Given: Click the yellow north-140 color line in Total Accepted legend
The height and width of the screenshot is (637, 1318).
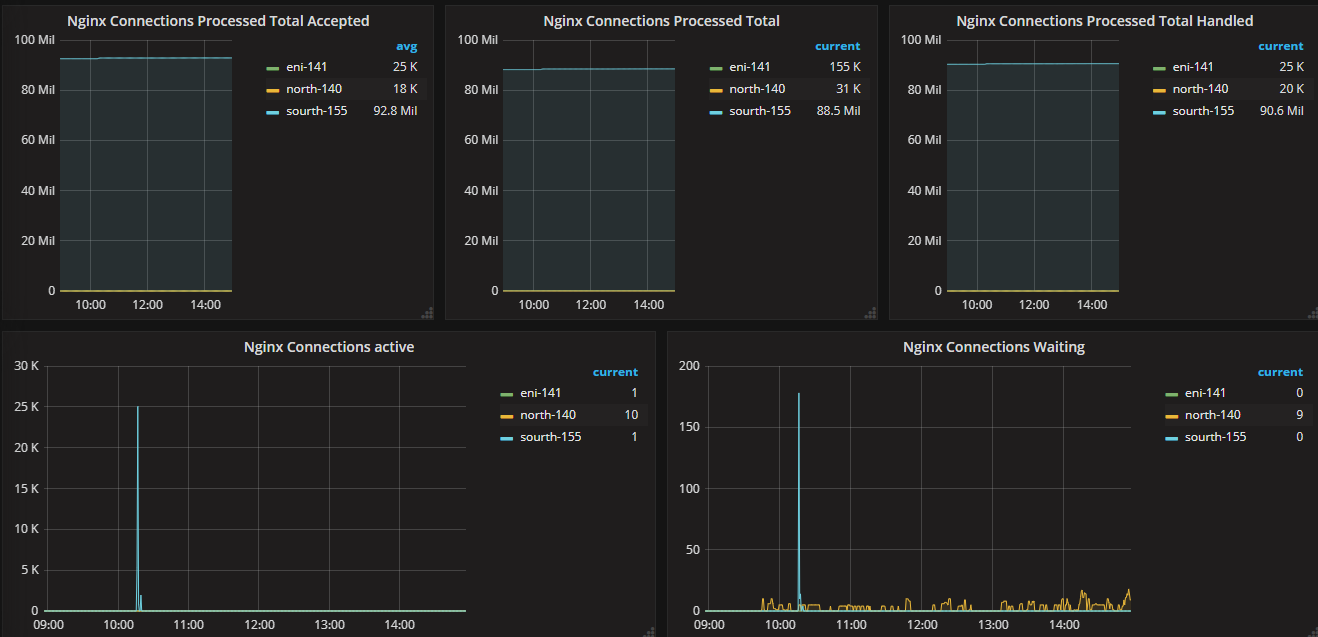Looking at the screenshot, I should point(272,90).
